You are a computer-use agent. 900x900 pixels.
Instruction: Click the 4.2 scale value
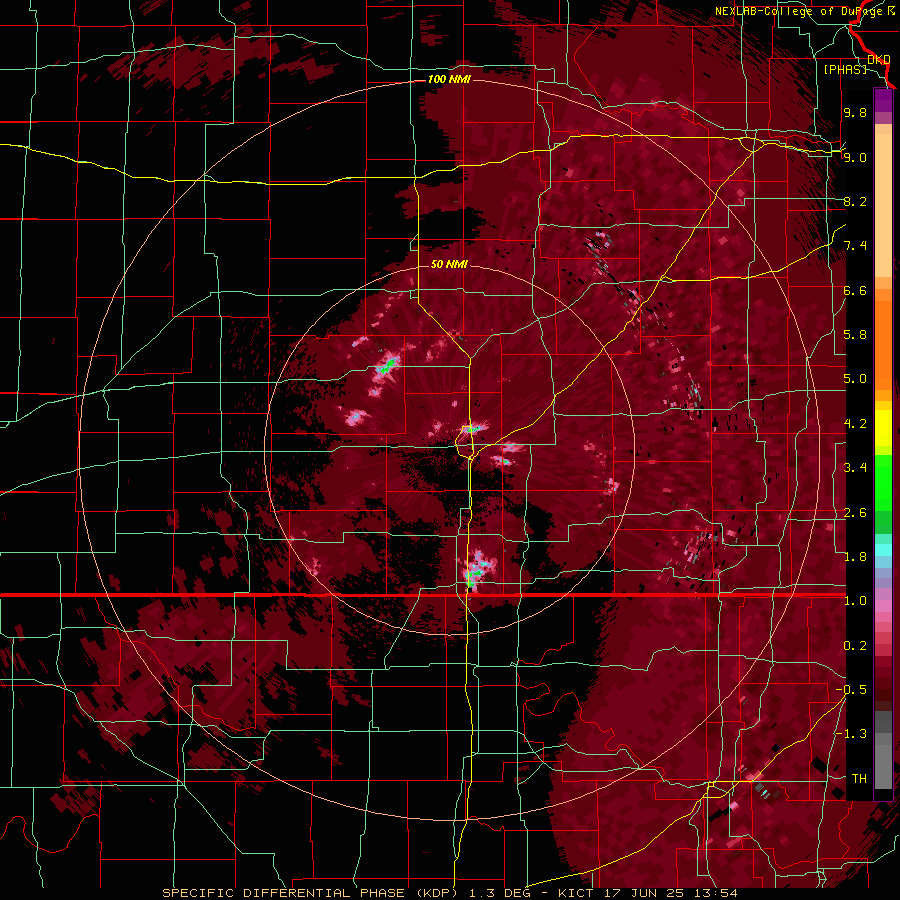pyautogui.click(x=855, y=424)
